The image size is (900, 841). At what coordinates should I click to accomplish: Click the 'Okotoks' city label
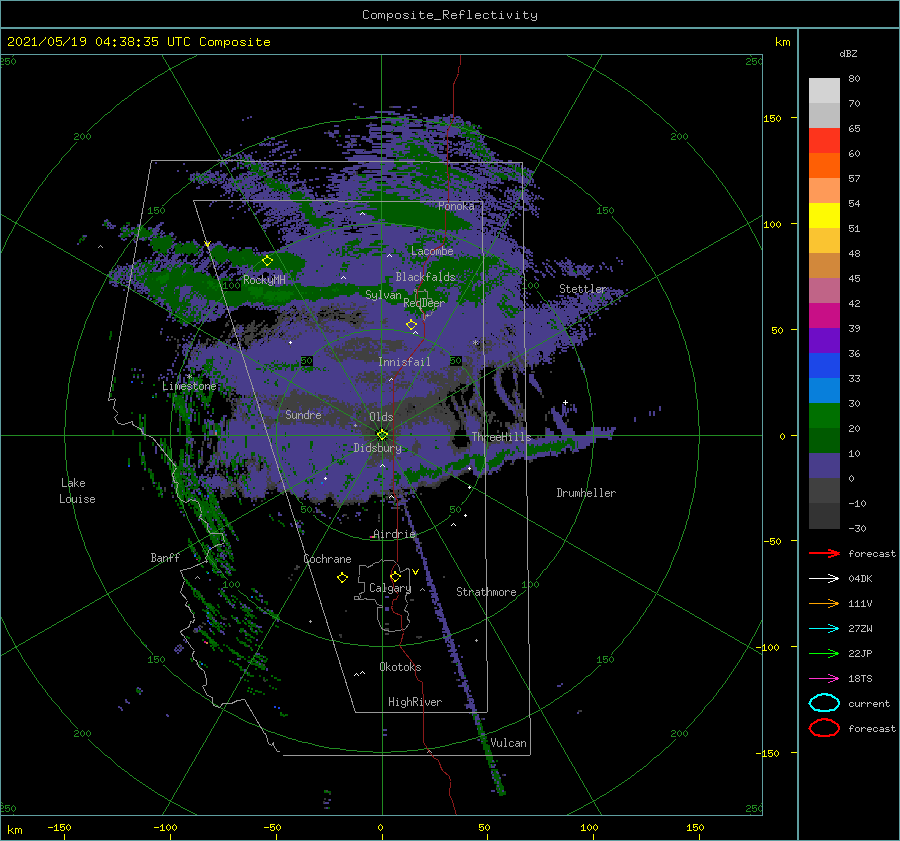point(400,667)
